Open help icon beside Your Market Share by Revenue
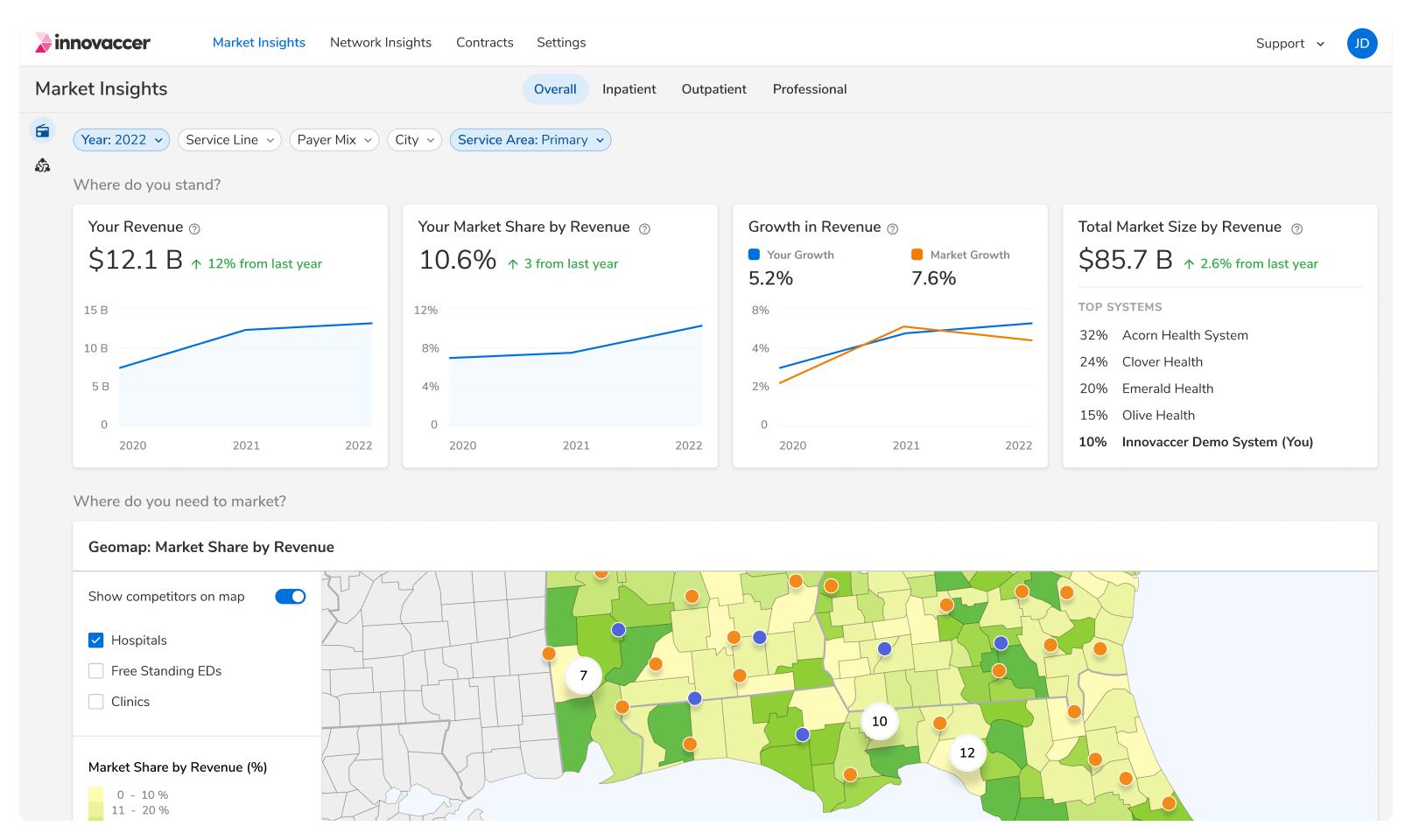 coord(644,229)
